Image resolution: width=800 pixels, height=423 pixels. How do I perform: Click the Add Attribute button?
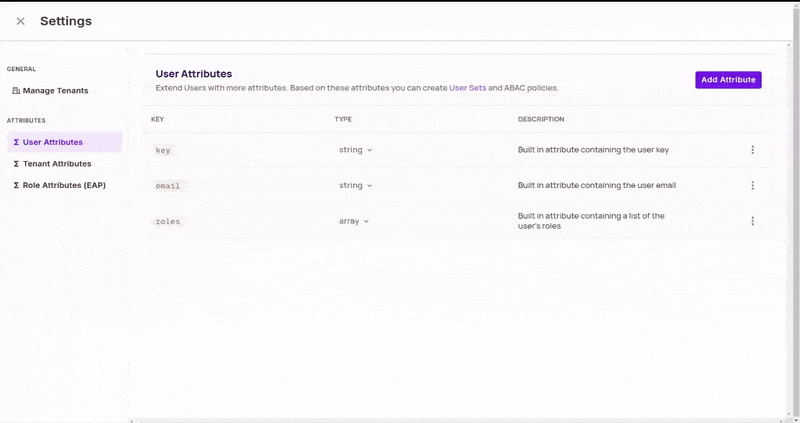coord(728,80)
